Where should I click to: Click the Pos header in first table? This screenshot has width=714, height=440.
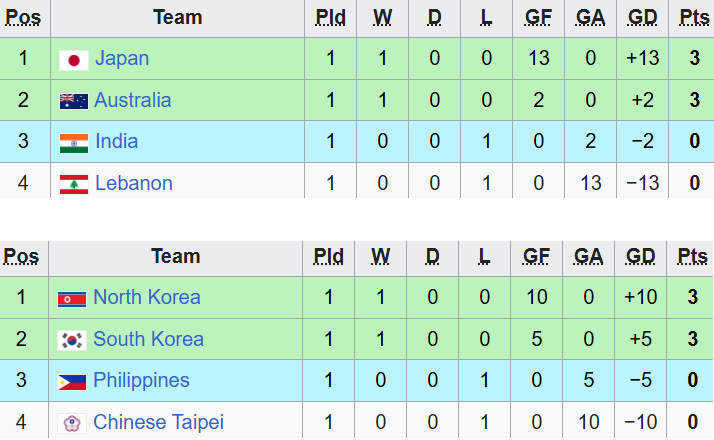coord(23,18)
